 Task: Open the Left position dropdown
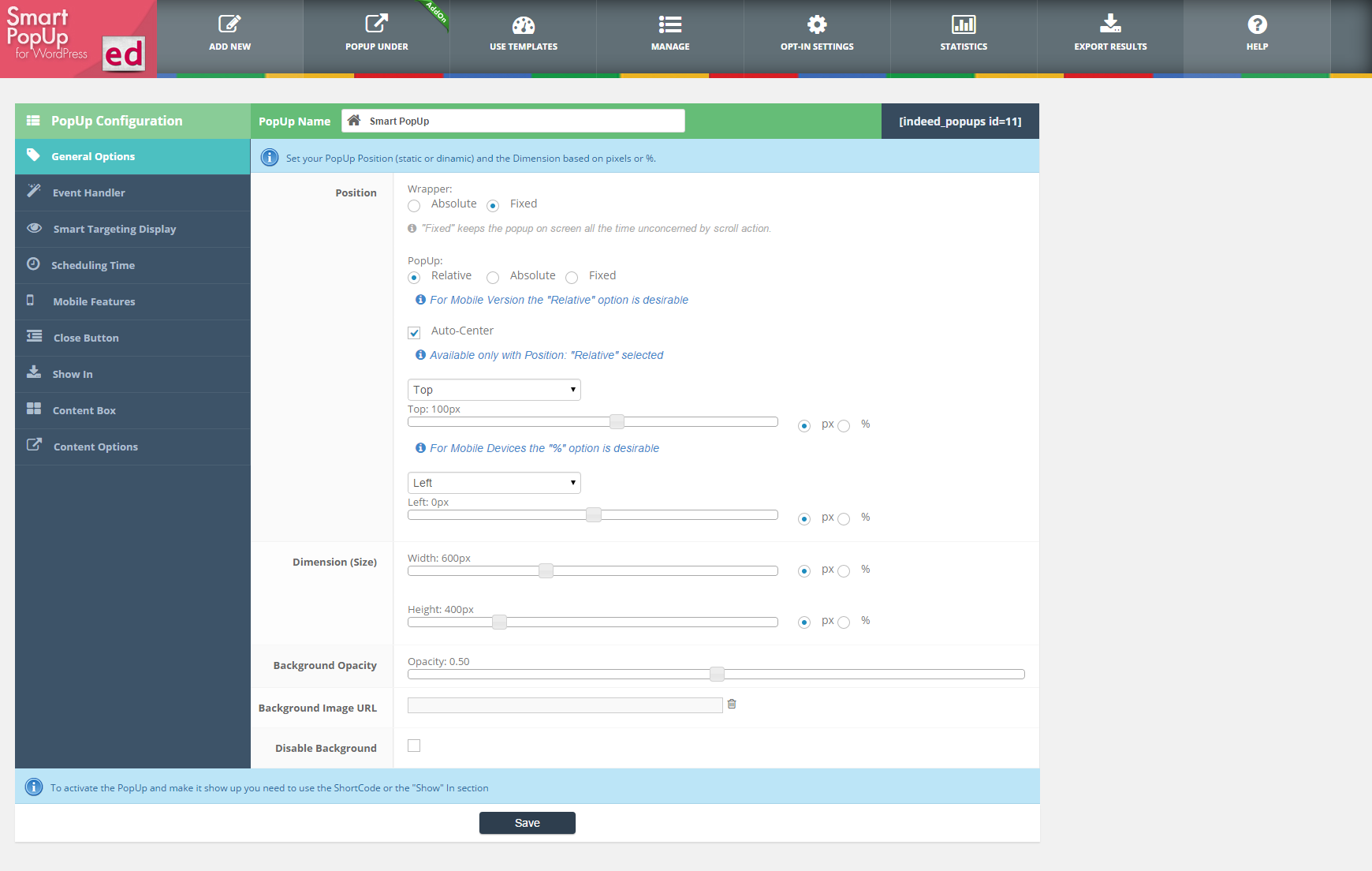494,483
